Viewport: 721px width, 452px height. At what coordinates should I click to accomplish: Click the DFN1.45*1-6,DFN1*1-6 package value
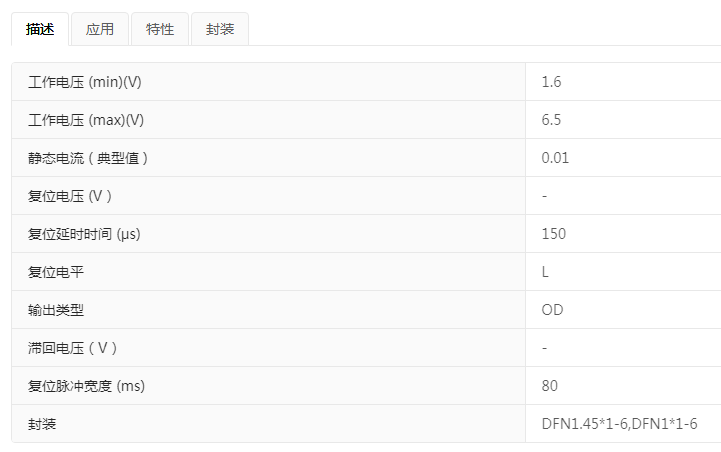[x=616, y=424]
